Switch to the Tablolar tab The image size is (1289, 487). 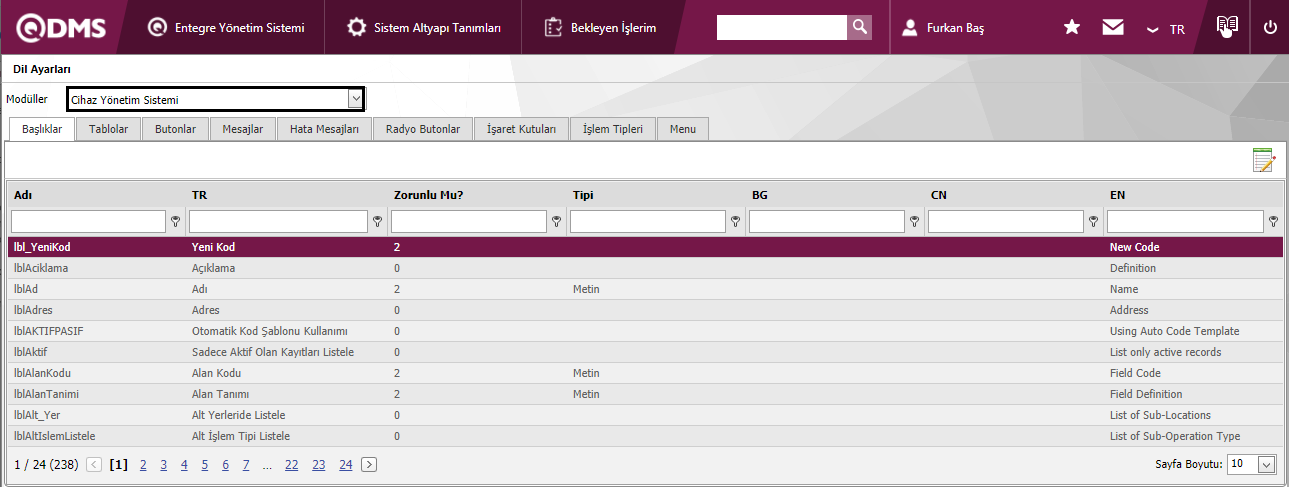108,129
